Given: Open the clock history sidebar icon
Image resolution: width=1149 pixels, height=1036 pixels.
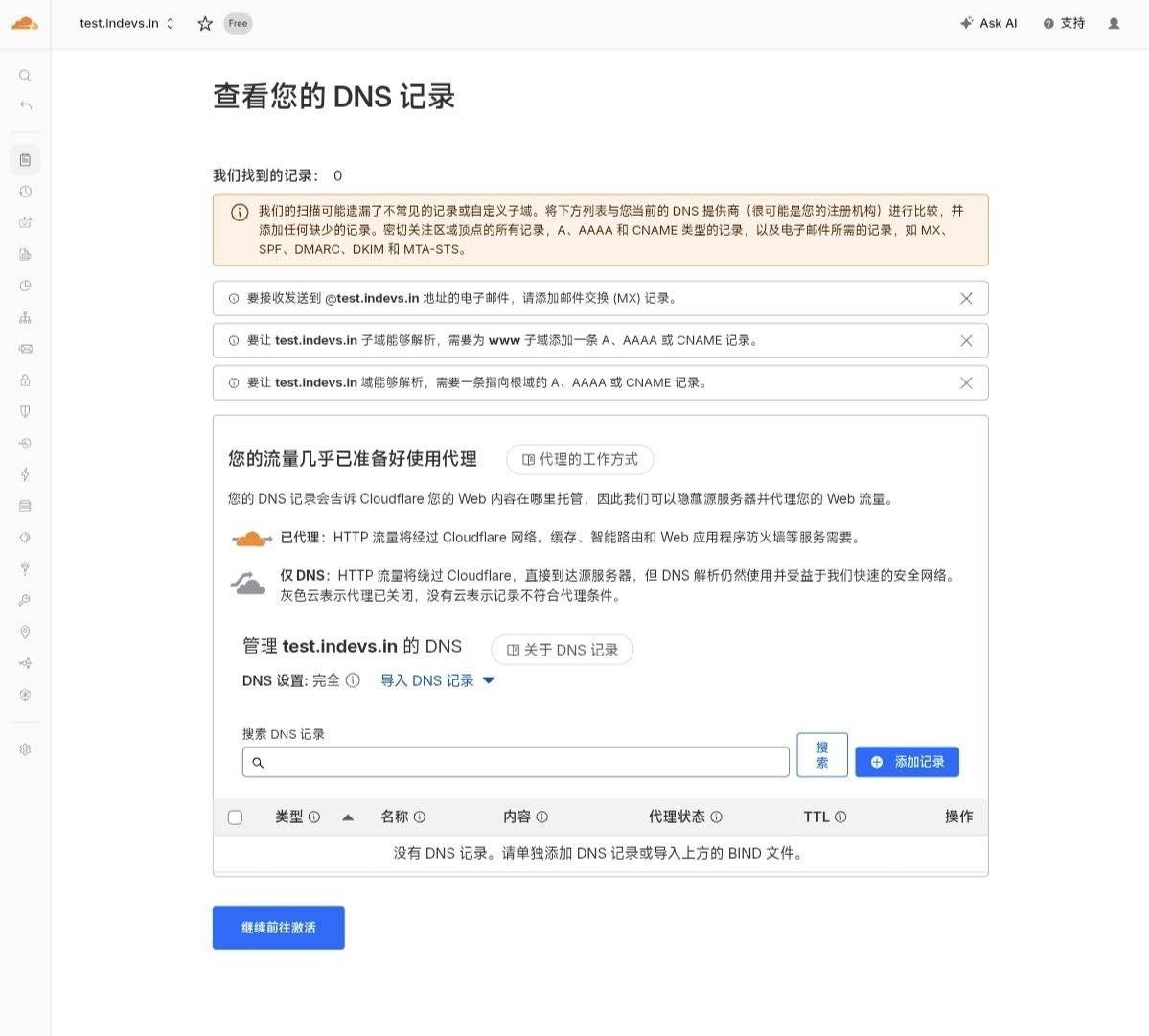Looking at the screenshot, I should pos(25,192).
